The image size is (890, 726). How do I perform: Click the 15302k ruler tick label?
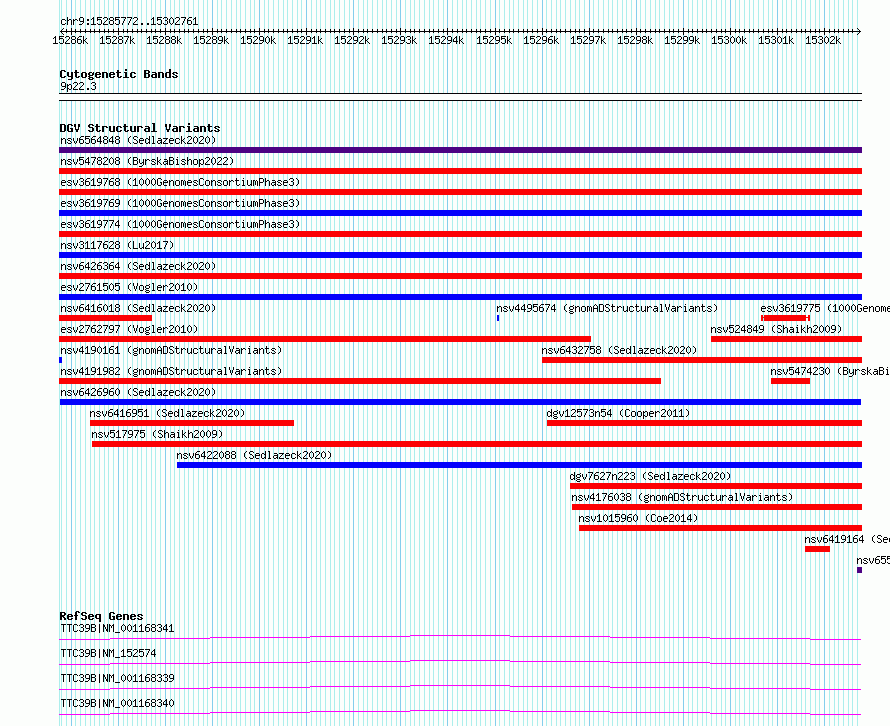tap(823, 40)
